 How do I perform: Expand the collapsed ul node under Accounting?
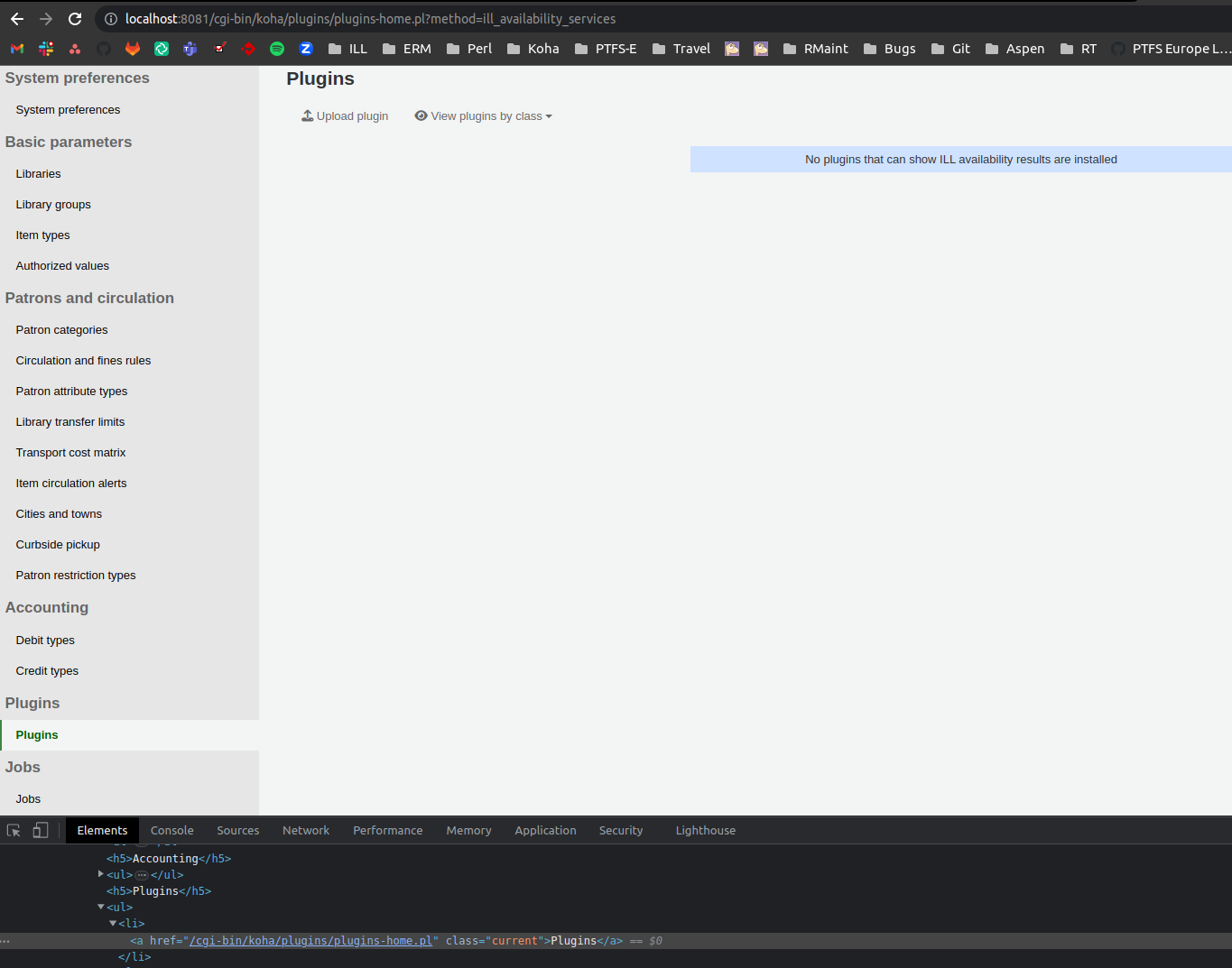[x=100, y=874]
